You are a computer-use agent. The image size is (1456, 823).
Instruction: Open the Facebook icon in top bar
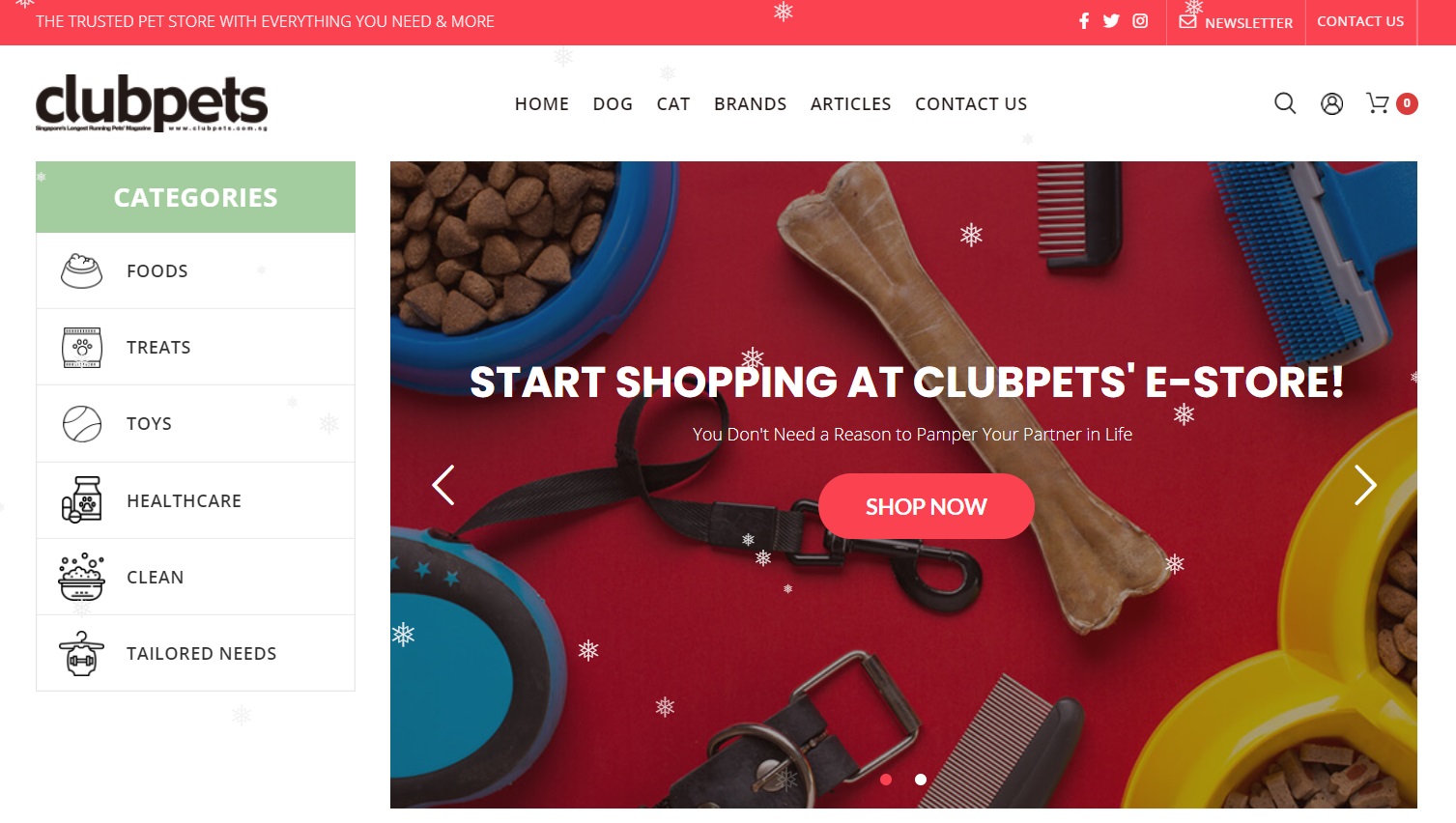[x=1084, y=21]
